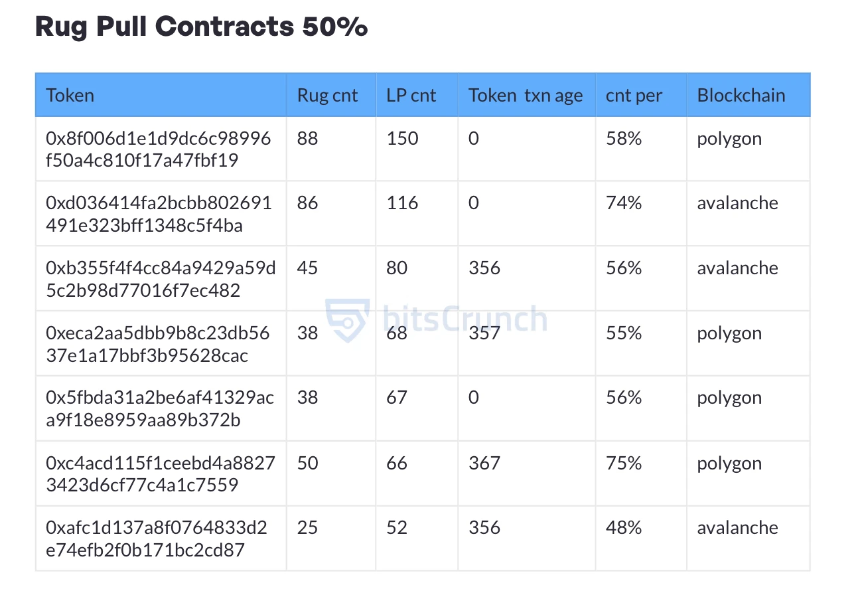Select the LP cnt value 150

point(402,138)
